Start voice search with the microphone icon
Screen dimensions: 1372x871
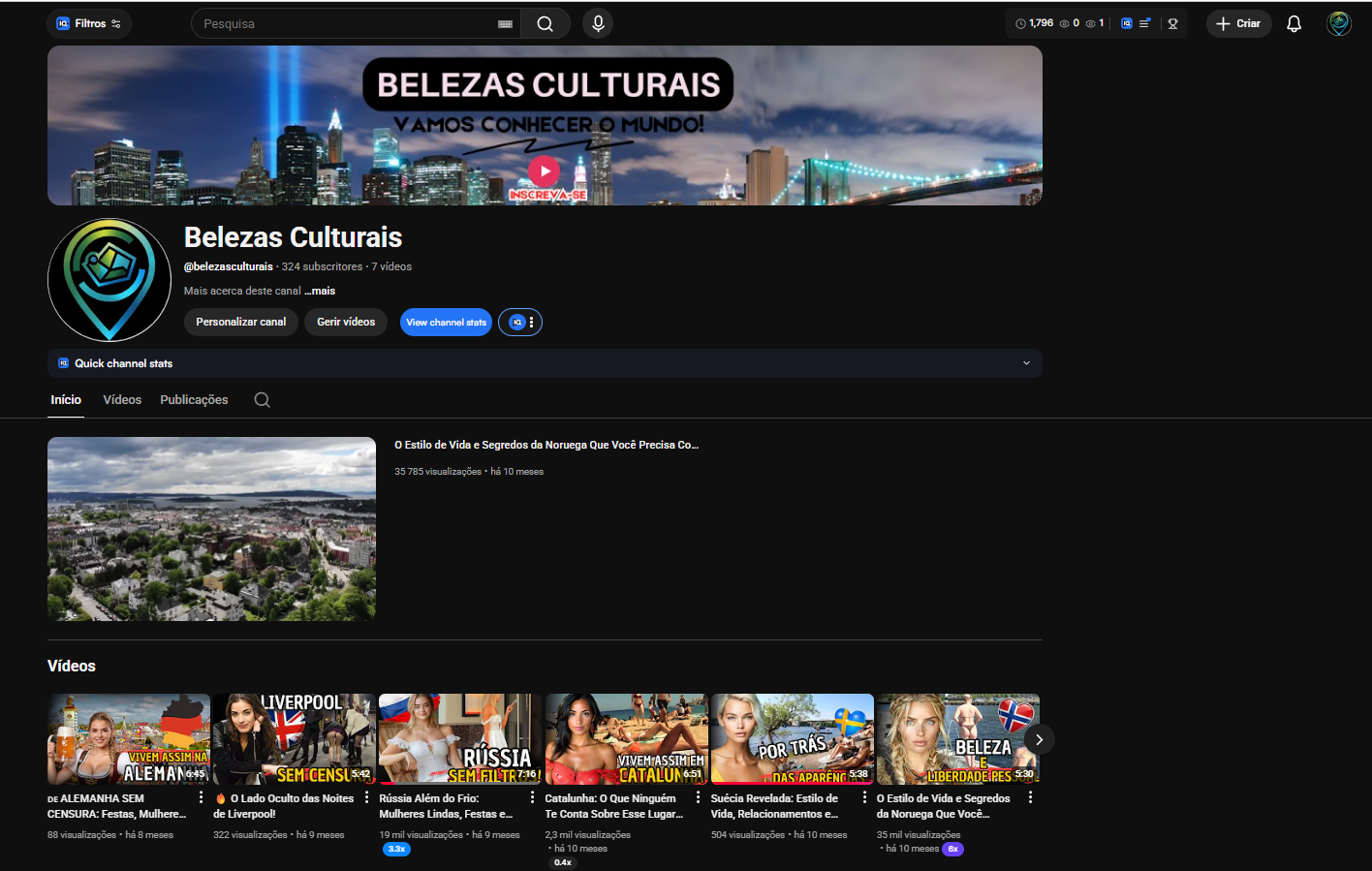[598, 23]
